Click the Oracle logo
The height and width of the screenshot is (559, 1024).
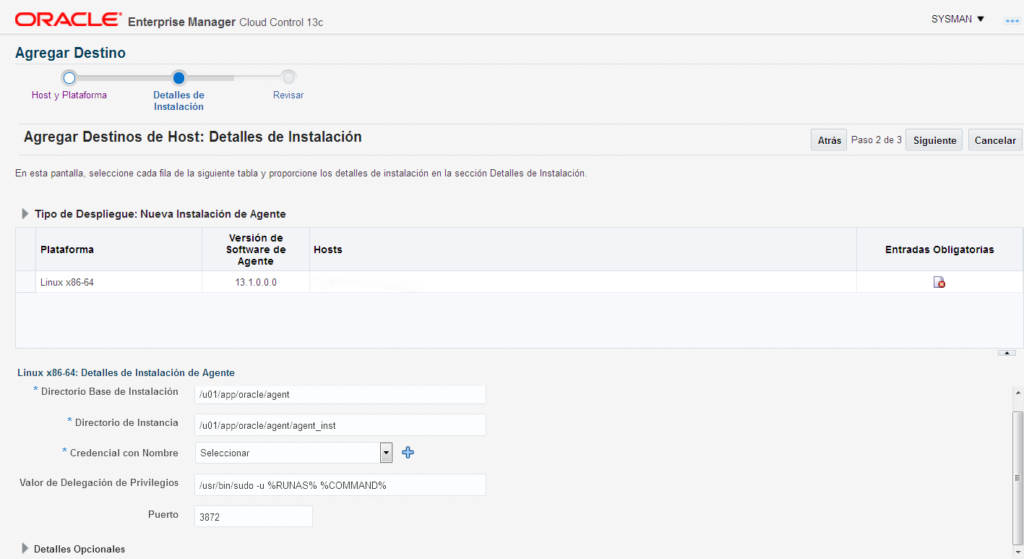pyautogui.click(x=68, y=20)
